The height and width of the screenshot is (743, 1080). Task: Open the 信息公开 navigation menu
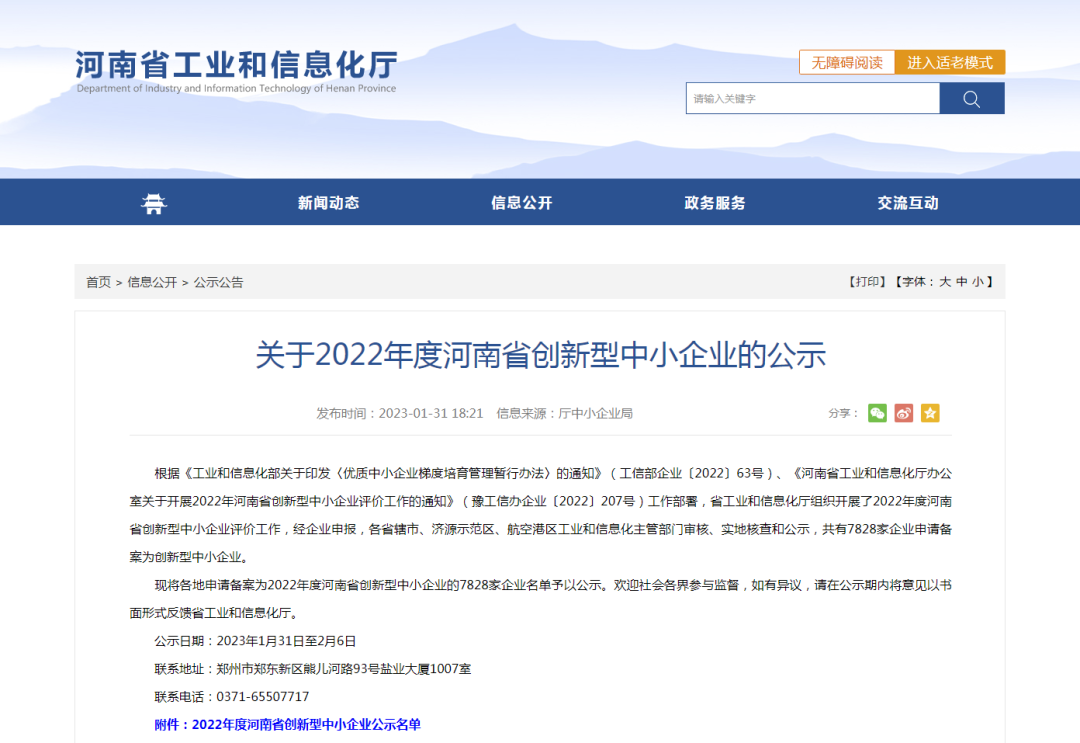pyautogui.click(x=521, y=203)
